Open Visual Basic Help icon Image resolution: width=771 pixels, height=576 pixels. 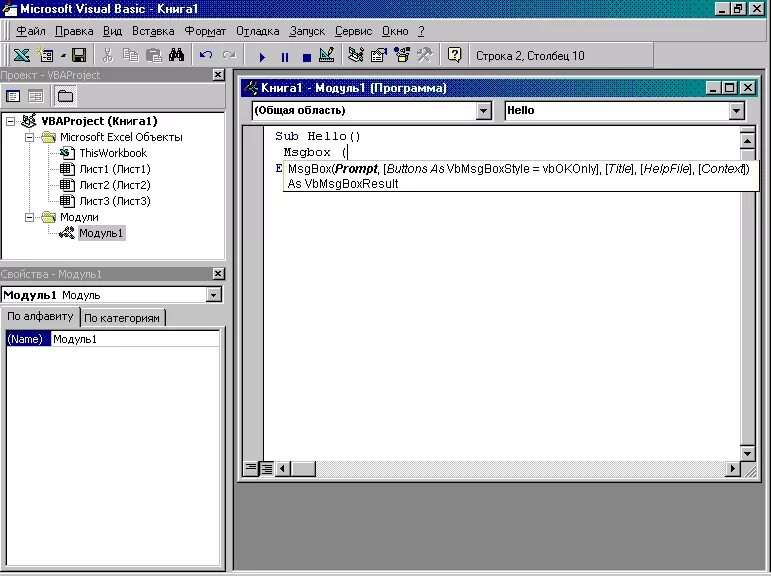[x=454, y=55]
